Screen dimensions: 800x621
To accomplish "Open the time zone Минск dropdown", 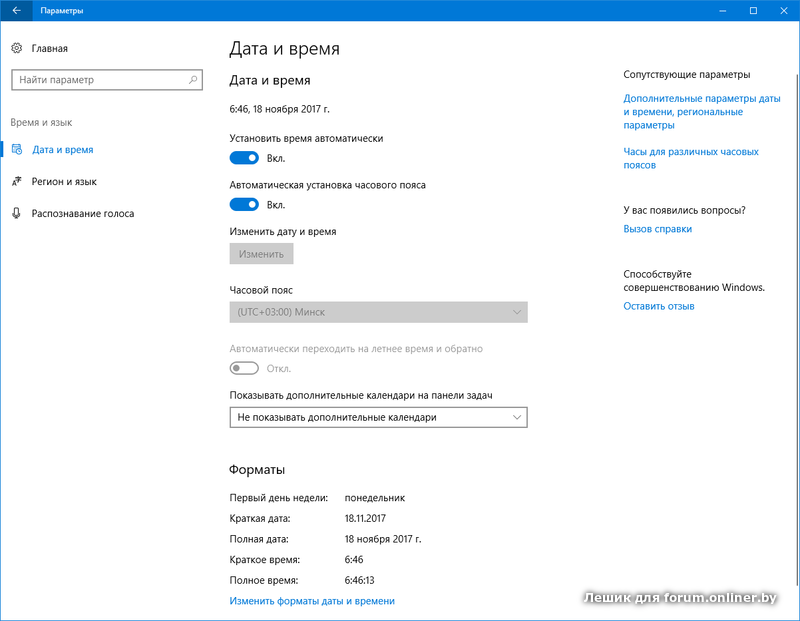I will coord(378,312).
